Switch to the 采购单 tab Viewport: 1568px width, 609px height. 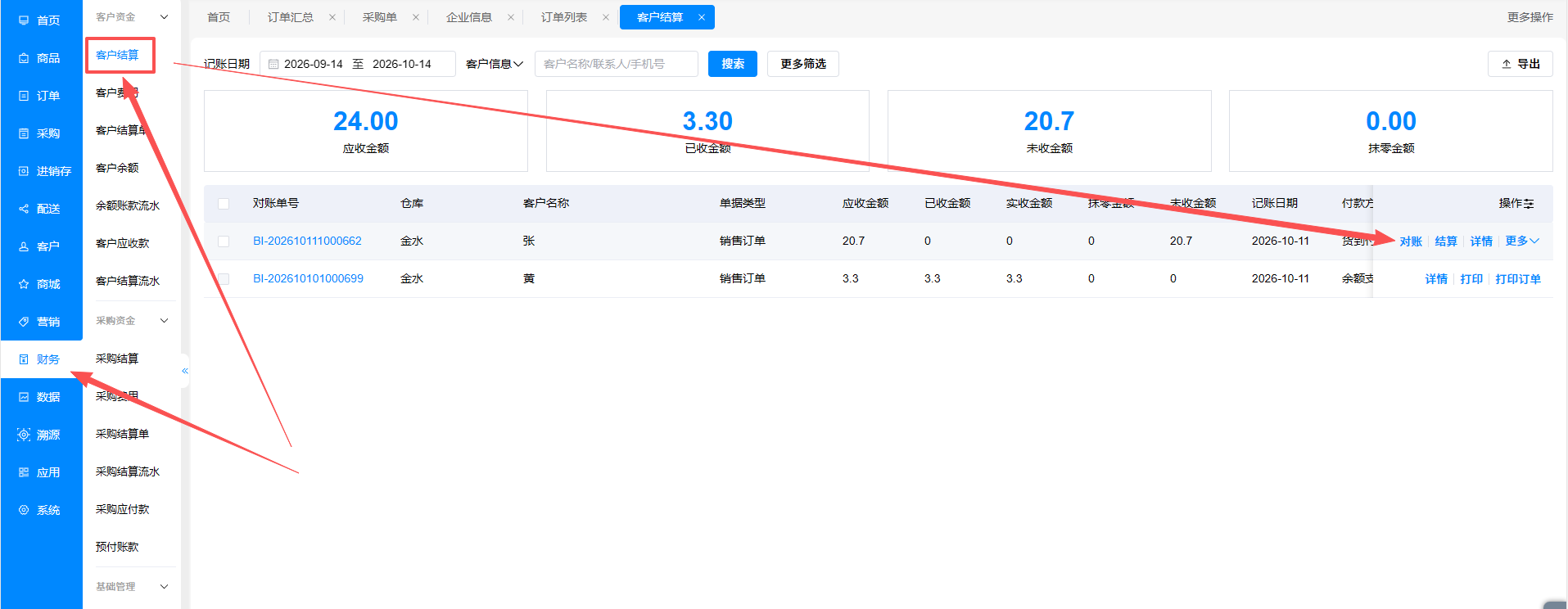click(x=380, y=17)
